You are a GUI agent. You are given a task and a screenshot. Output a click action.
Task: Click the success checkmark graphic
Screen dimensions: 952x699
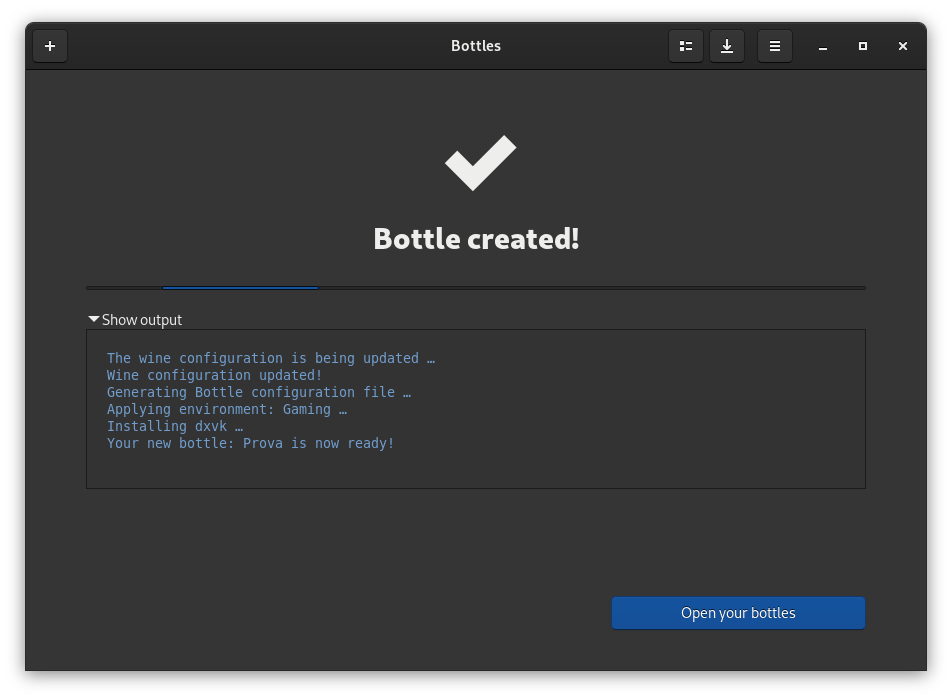tap(478, 162)
